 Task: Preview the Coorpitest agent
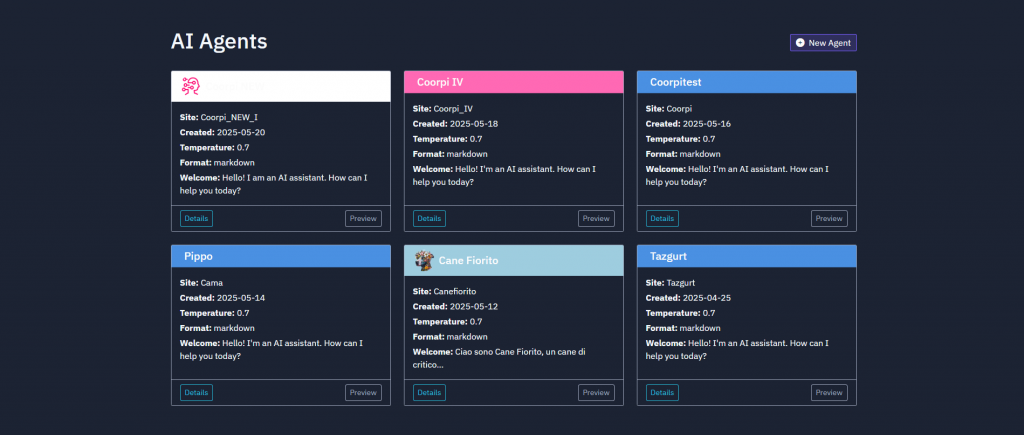click(x=829, y=218)
